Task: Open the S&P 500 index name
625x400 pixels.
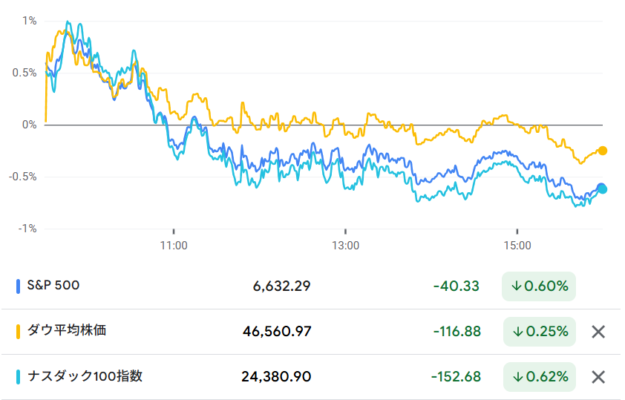Action: 53,286
